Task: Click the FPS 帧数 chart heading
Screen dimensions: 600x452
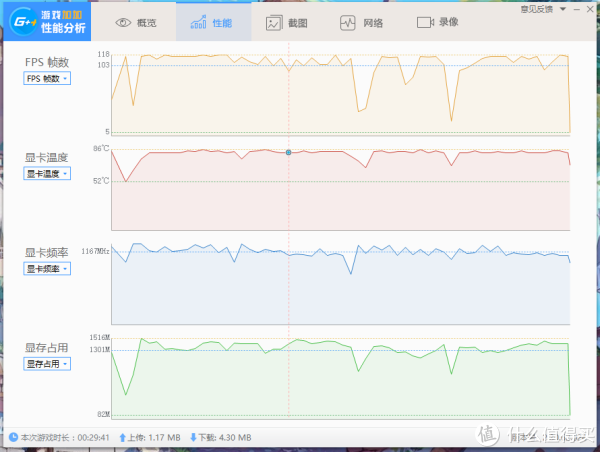Action: coord(47,62)
